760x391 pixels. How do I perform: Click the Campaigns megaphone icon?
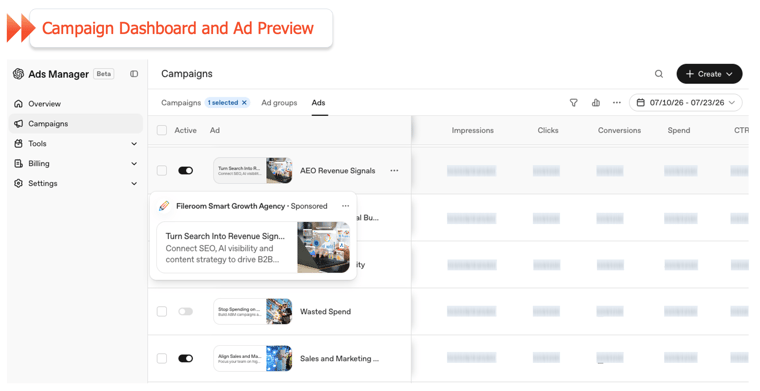[x=18, y=124]
